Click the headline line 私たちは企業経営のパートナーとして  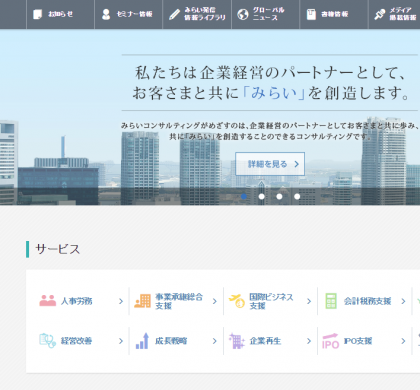(270, 72)
